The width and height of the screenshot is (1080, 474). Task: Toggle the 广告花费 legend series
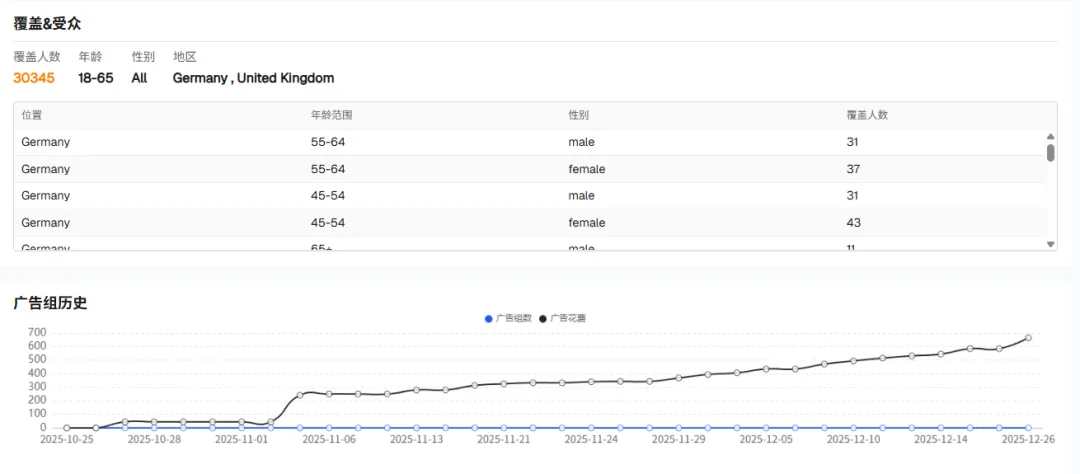tap(568, 318)
